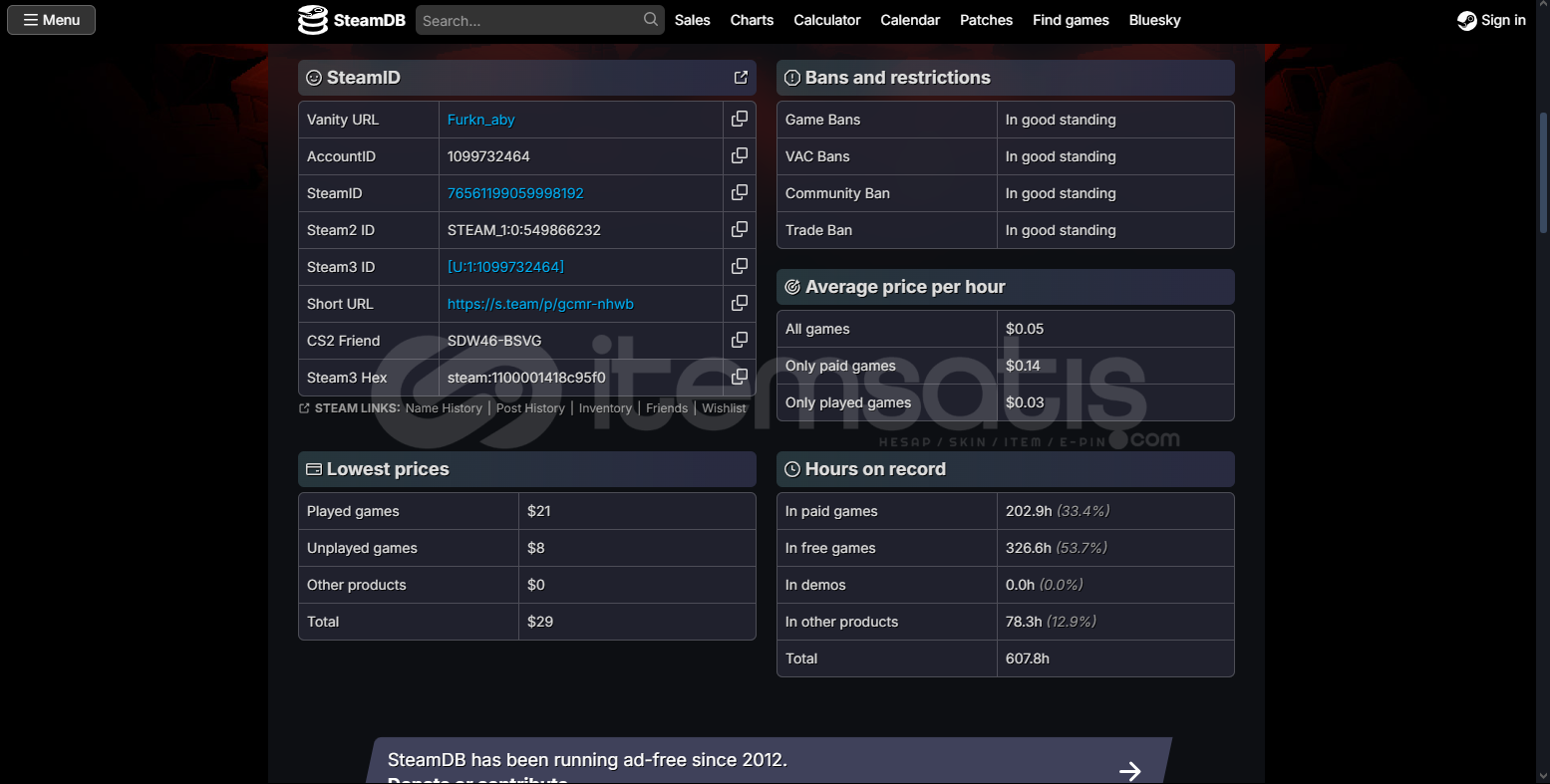Click the Average price per hour heading

click(x=905, y=287)
